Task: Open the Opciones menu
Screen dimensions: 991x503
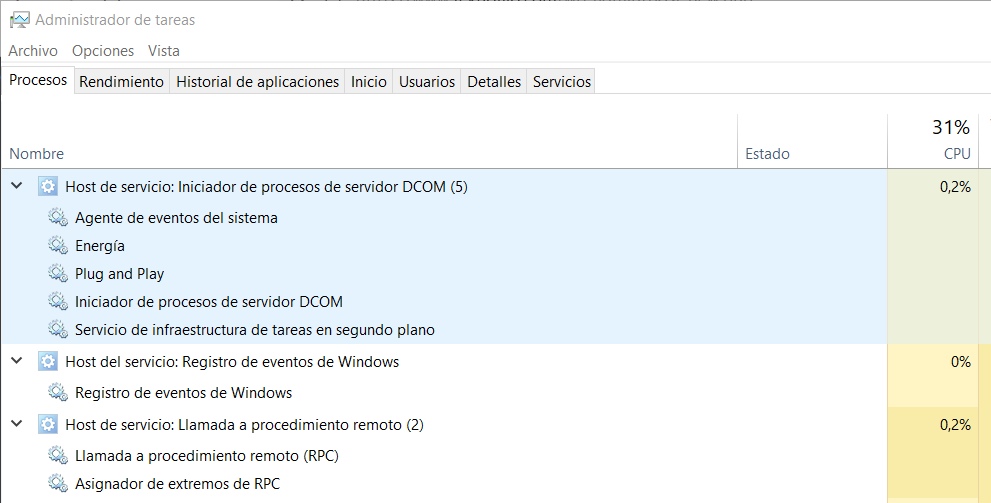Action: [x=103, y=51]
